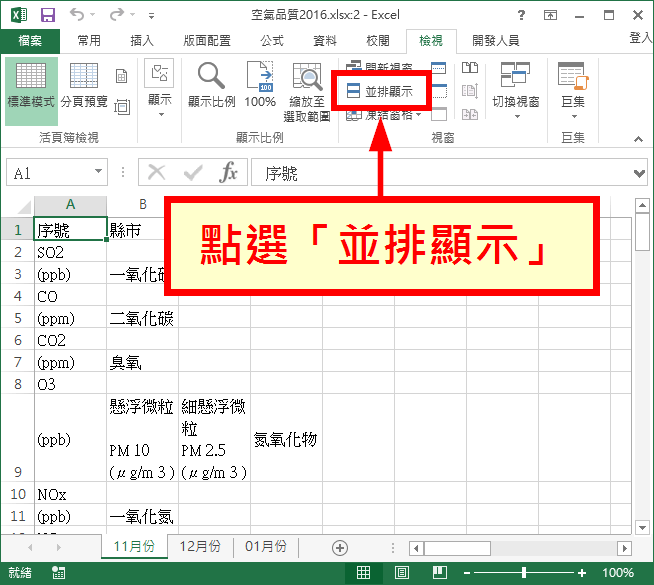Open the 切換視窗 switch windows dropdown
Screen dimensions: 654x585
coord(516,90)
